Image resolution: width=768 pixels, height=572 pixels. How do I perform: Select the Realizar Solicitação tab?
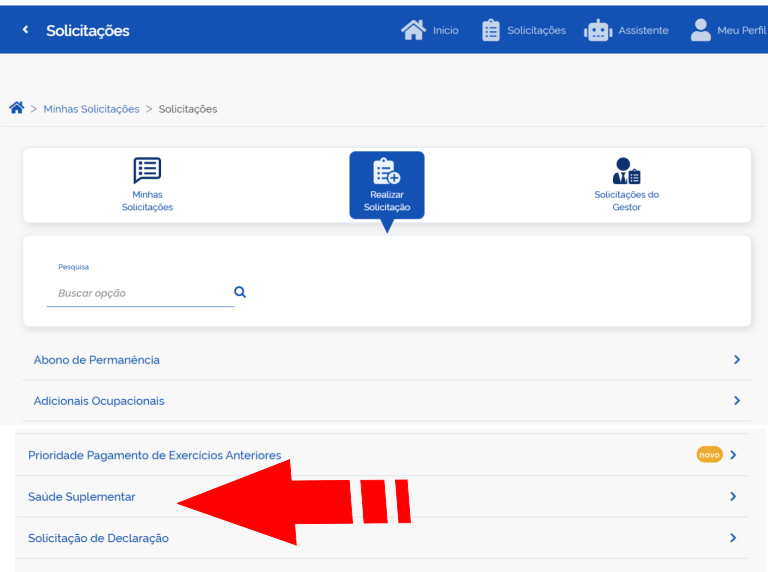pos(387,185)
